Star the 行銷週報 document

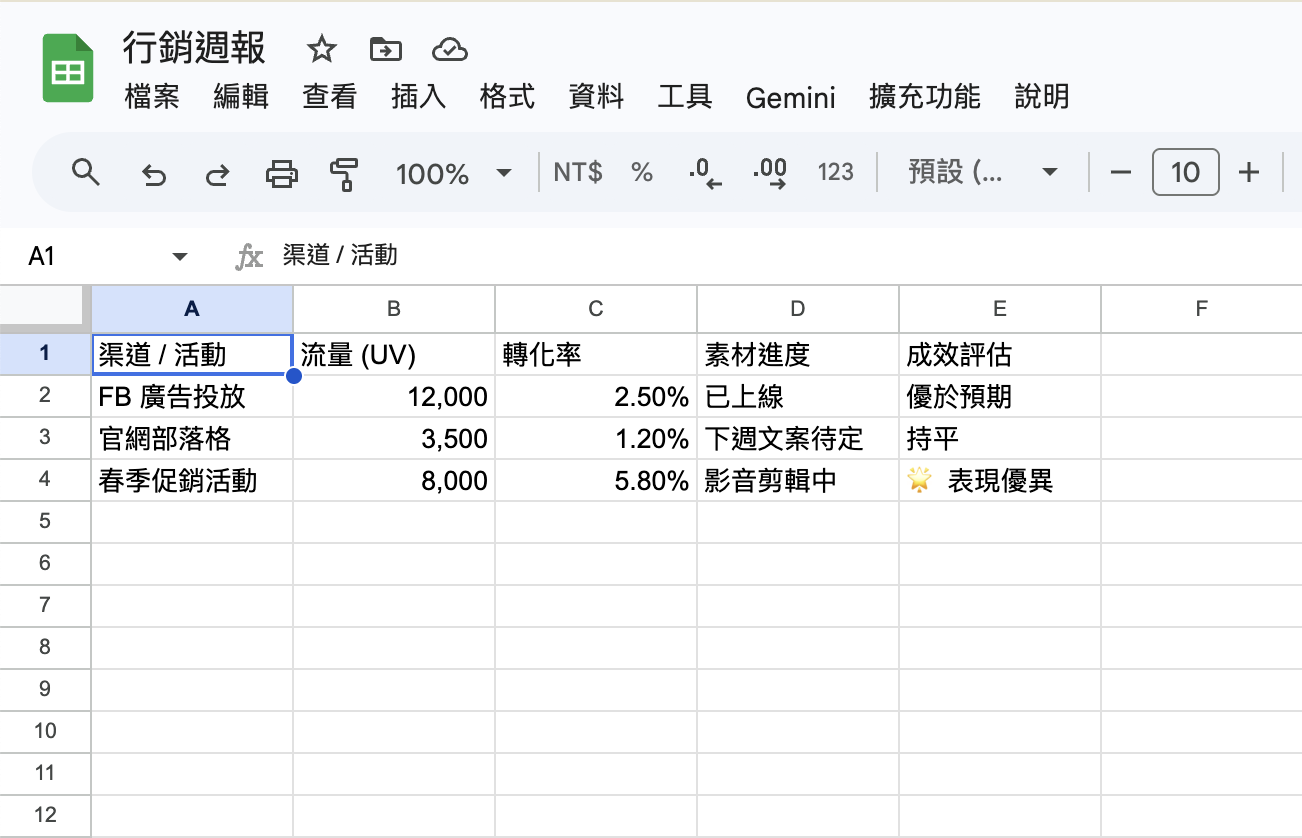pos(320,48)
